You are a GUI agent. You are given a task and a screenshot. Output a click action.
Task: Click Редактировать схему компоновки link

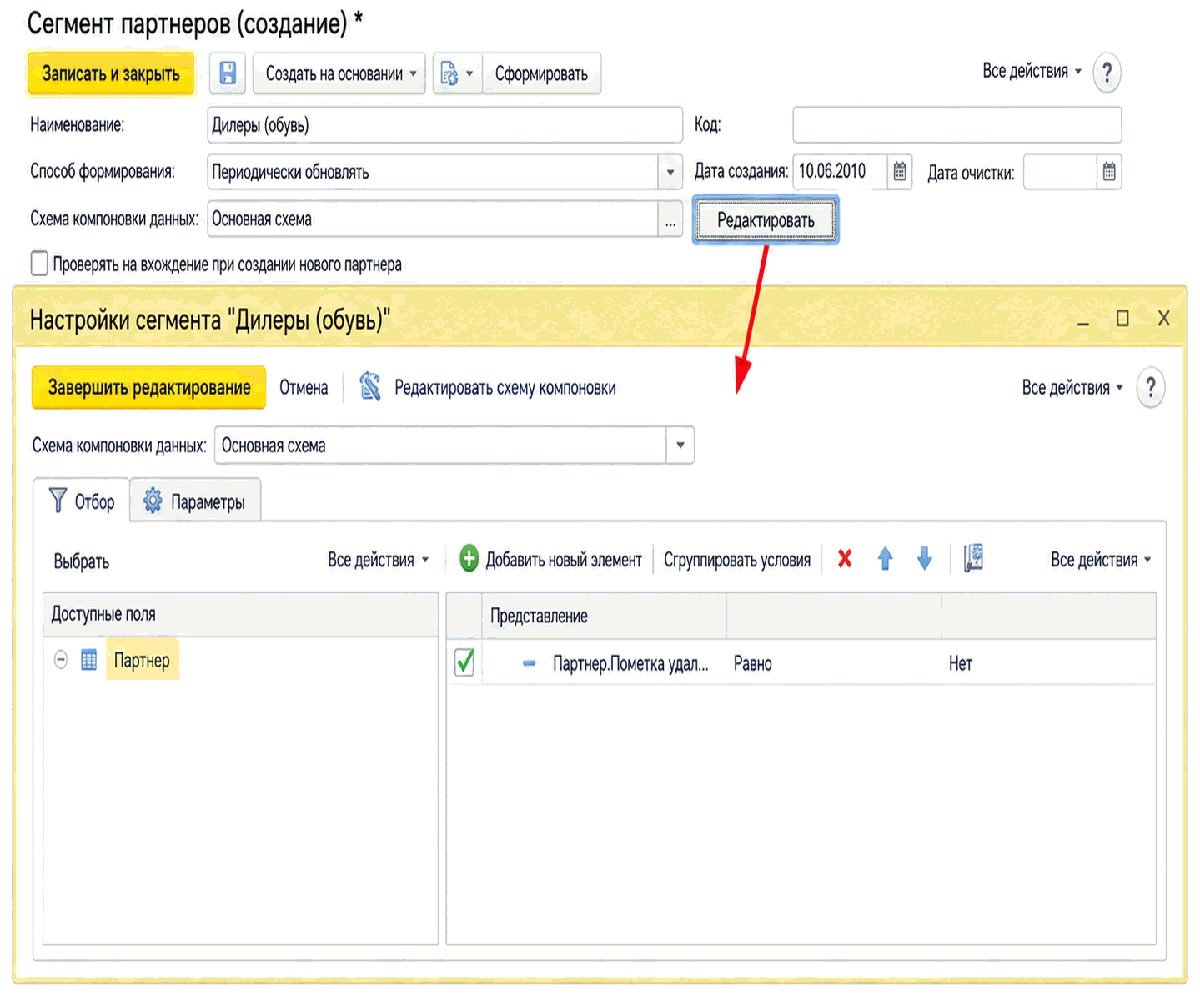point(505,388)
